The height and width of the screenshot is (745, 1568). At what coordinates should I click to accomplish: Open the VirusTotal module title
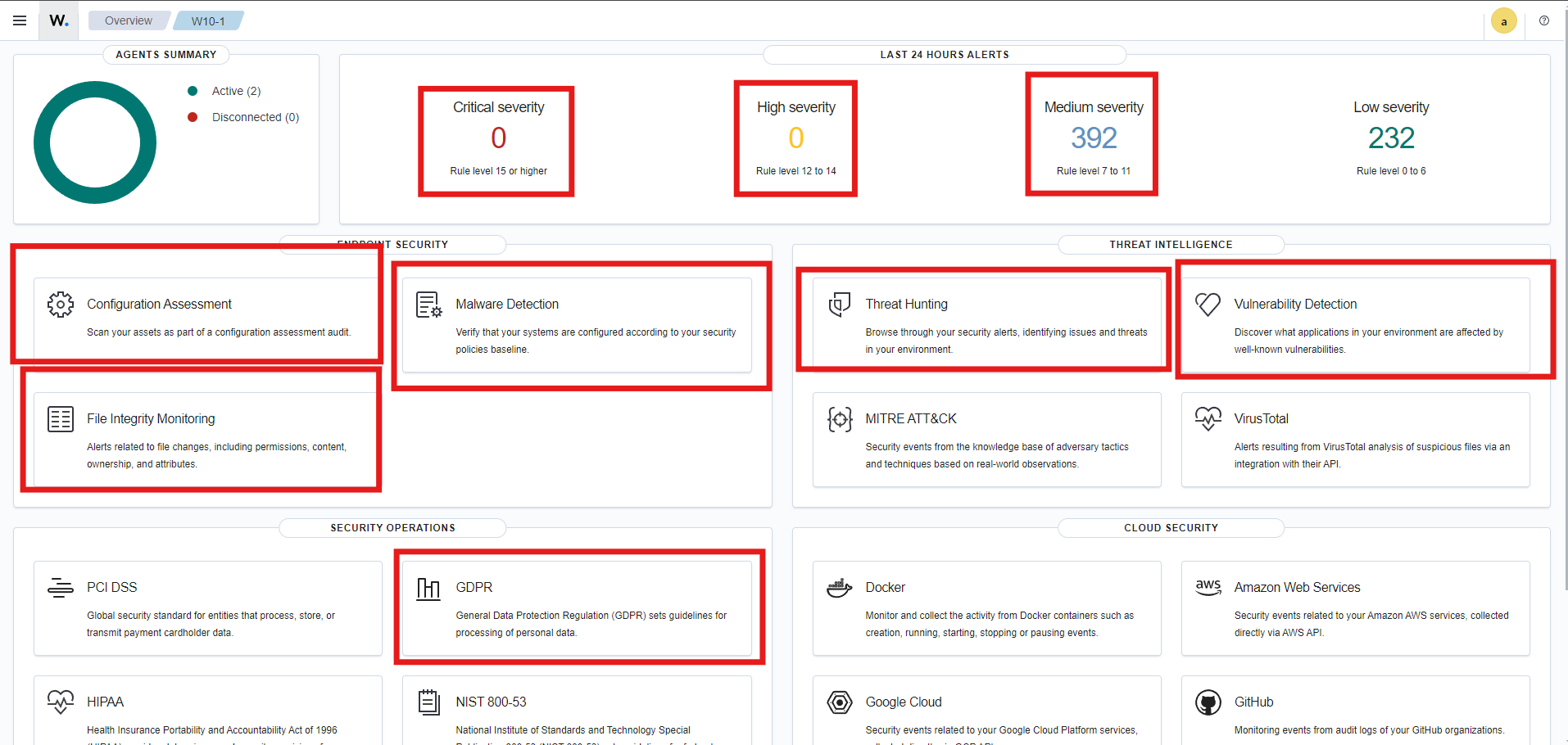coord(1261,418)
